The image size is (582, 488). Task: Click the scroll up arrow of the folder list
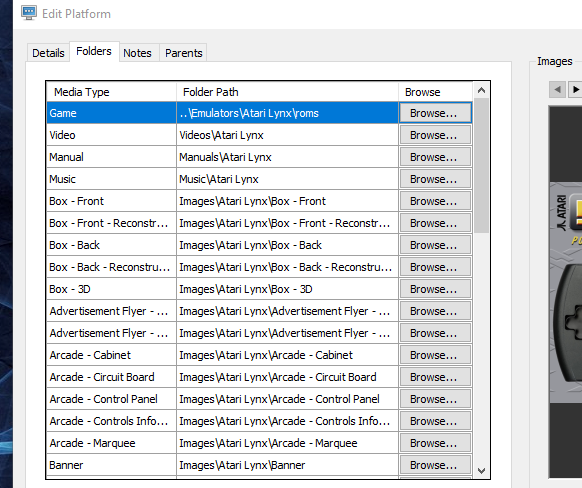481,90
